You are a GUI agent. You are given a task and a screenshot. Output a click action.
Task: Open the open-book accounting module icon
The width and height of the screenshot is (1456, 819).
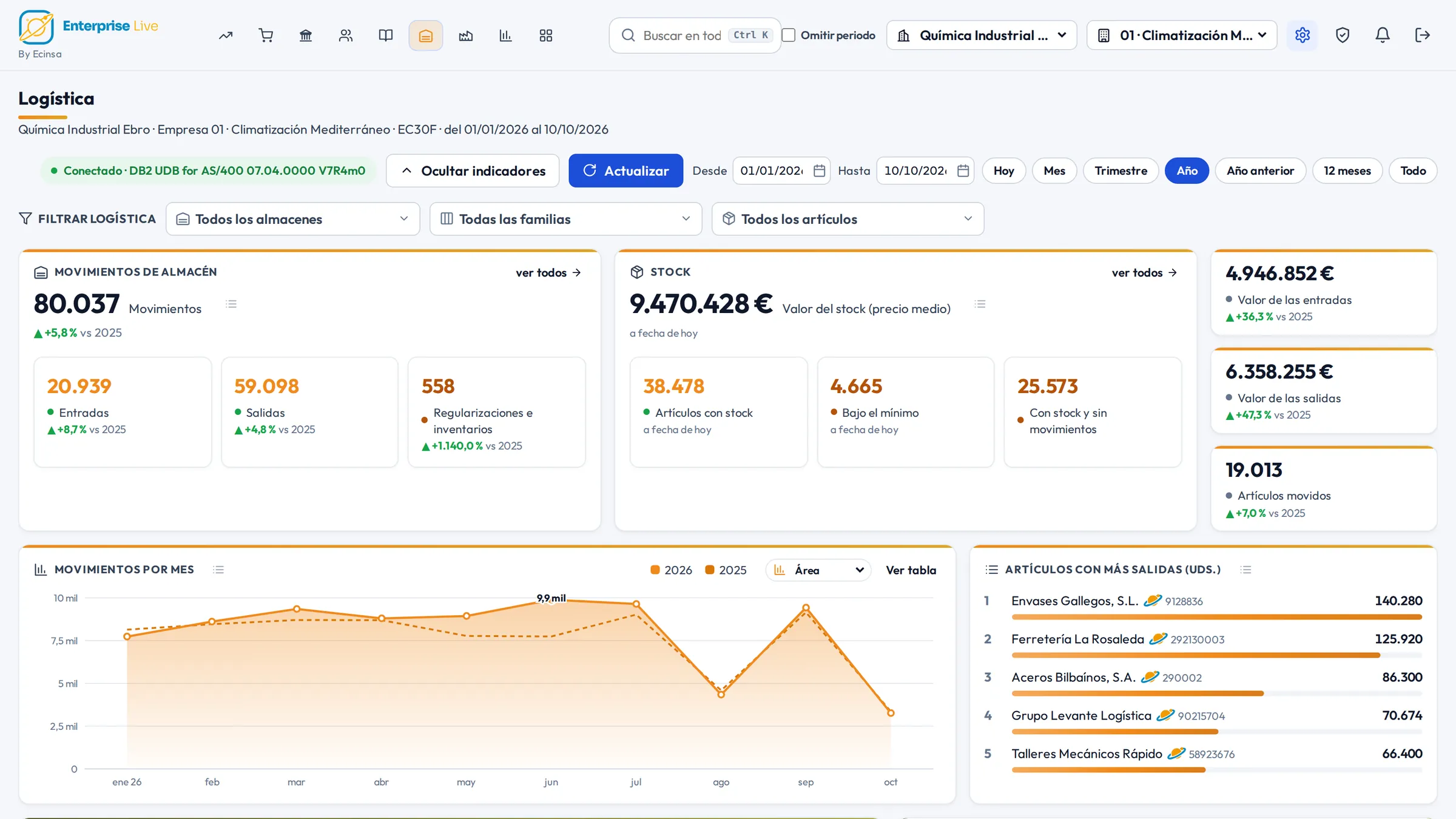tap(386, 36)
